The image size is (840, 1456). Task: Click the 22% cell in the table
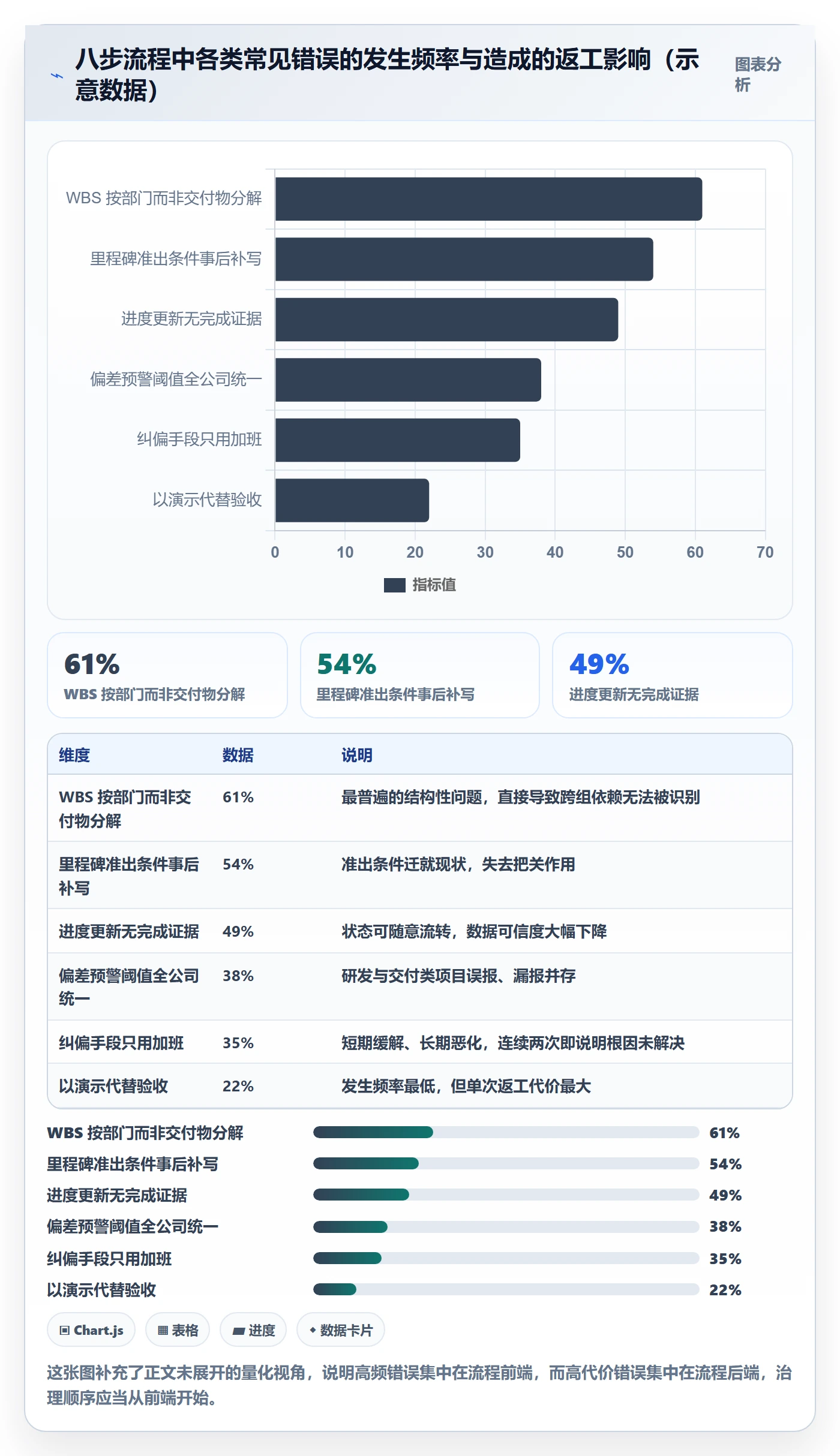(x=238, y=1086)
